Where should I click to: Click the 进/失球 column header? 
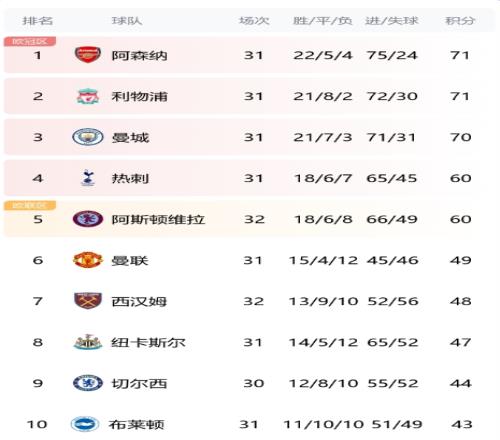tap(392, 21)
